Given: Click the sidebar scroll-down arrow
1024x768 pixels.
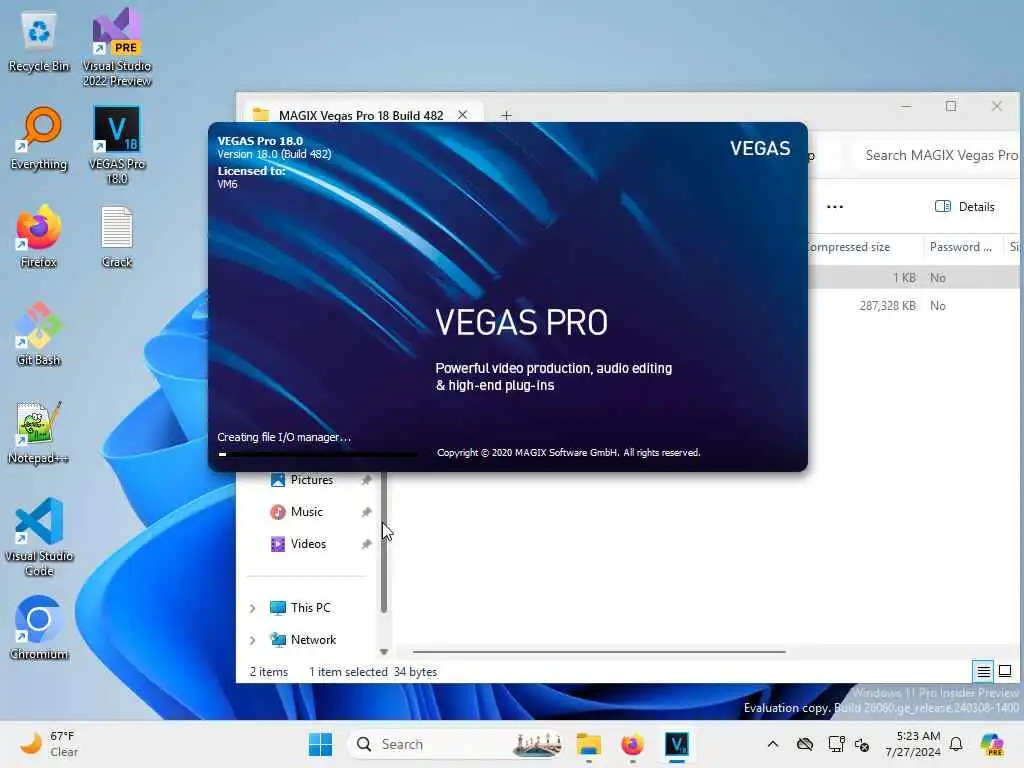Looking at the screenshot, I should 384,652.
